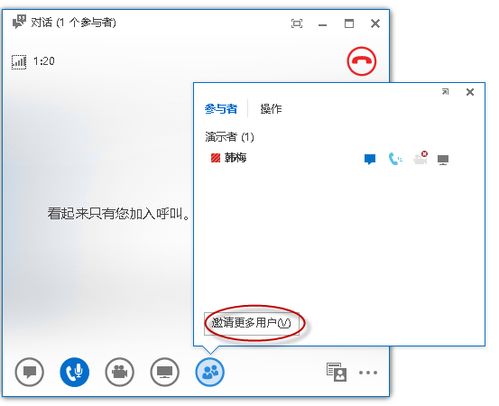The height and width of the screenshot is (406, 499).
Task: Check the signal strength network icon
Action: pos(19,62)
